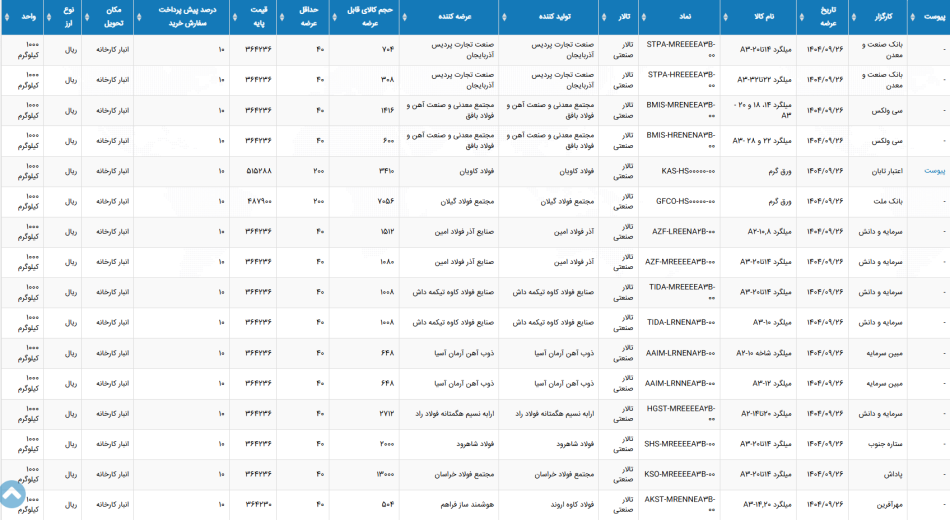950x520 pixels.
Task: Click broker cell پاداش
Action: (879, 475)
